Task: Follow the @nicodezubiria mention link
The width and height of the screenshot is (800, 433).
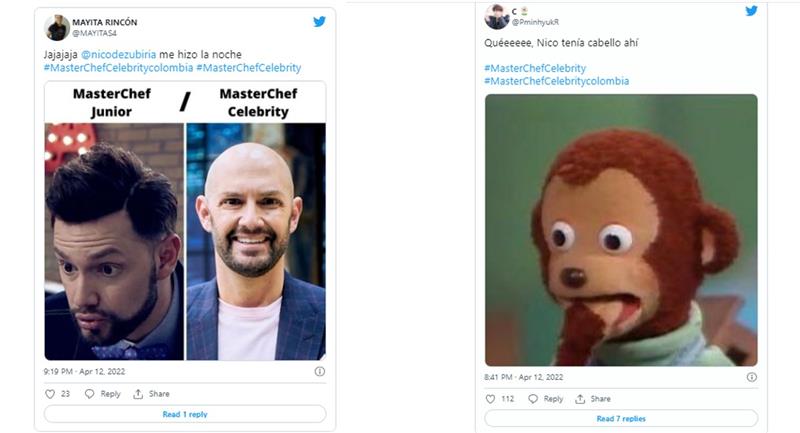Action: click(x=118, y=55)
